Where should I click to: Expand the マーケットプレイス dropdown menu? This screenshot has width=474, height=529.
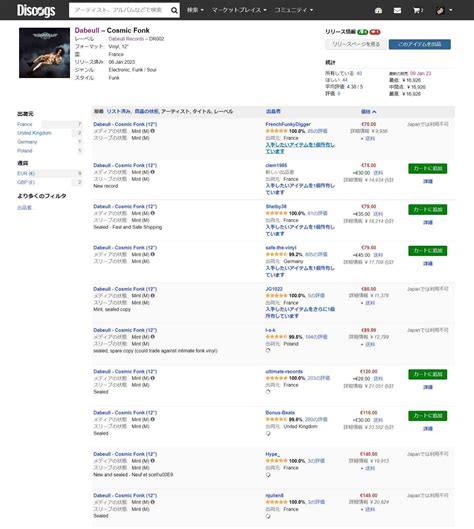click(239, 10)
